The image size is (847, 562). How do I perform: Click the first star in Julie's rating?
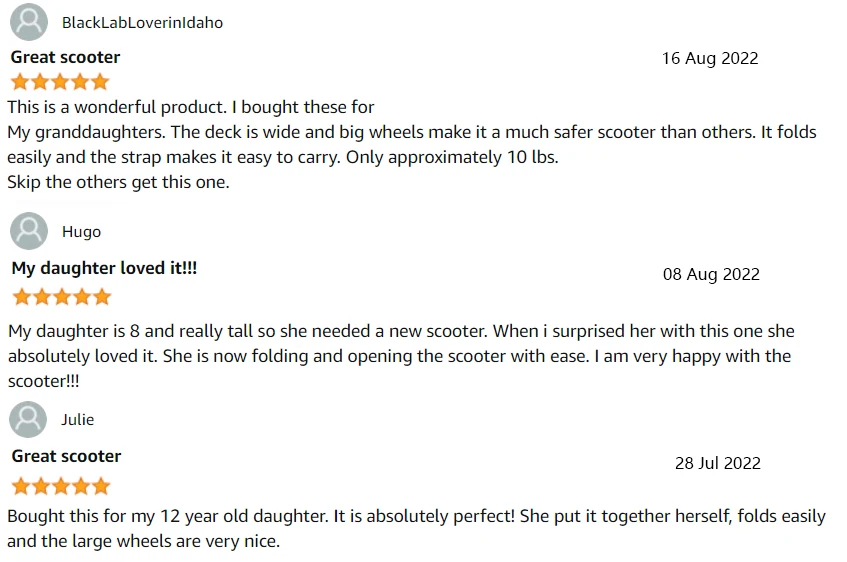(22, 487)
